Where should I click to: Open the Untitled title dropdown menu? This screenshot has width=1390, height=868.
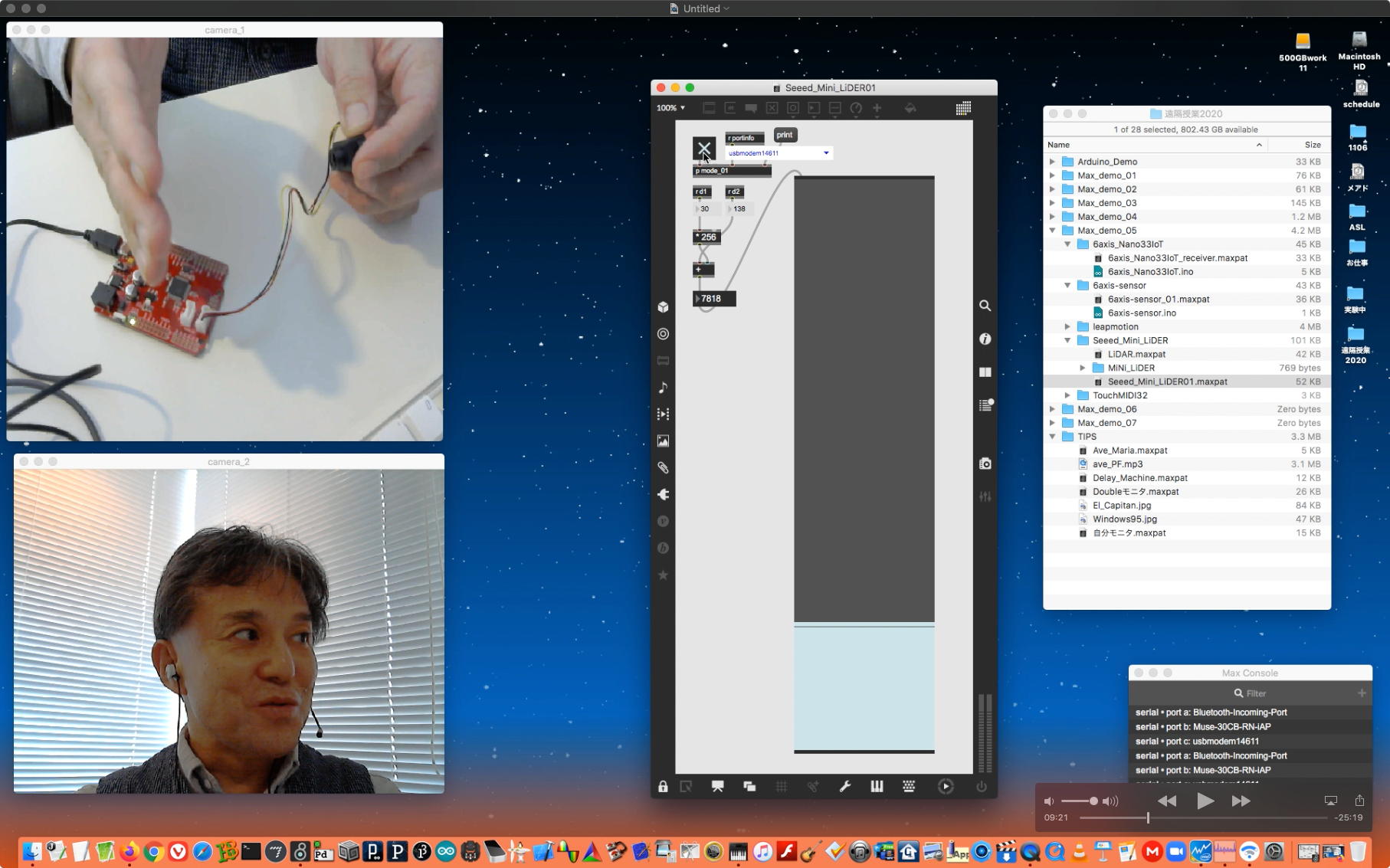[700, 8]
